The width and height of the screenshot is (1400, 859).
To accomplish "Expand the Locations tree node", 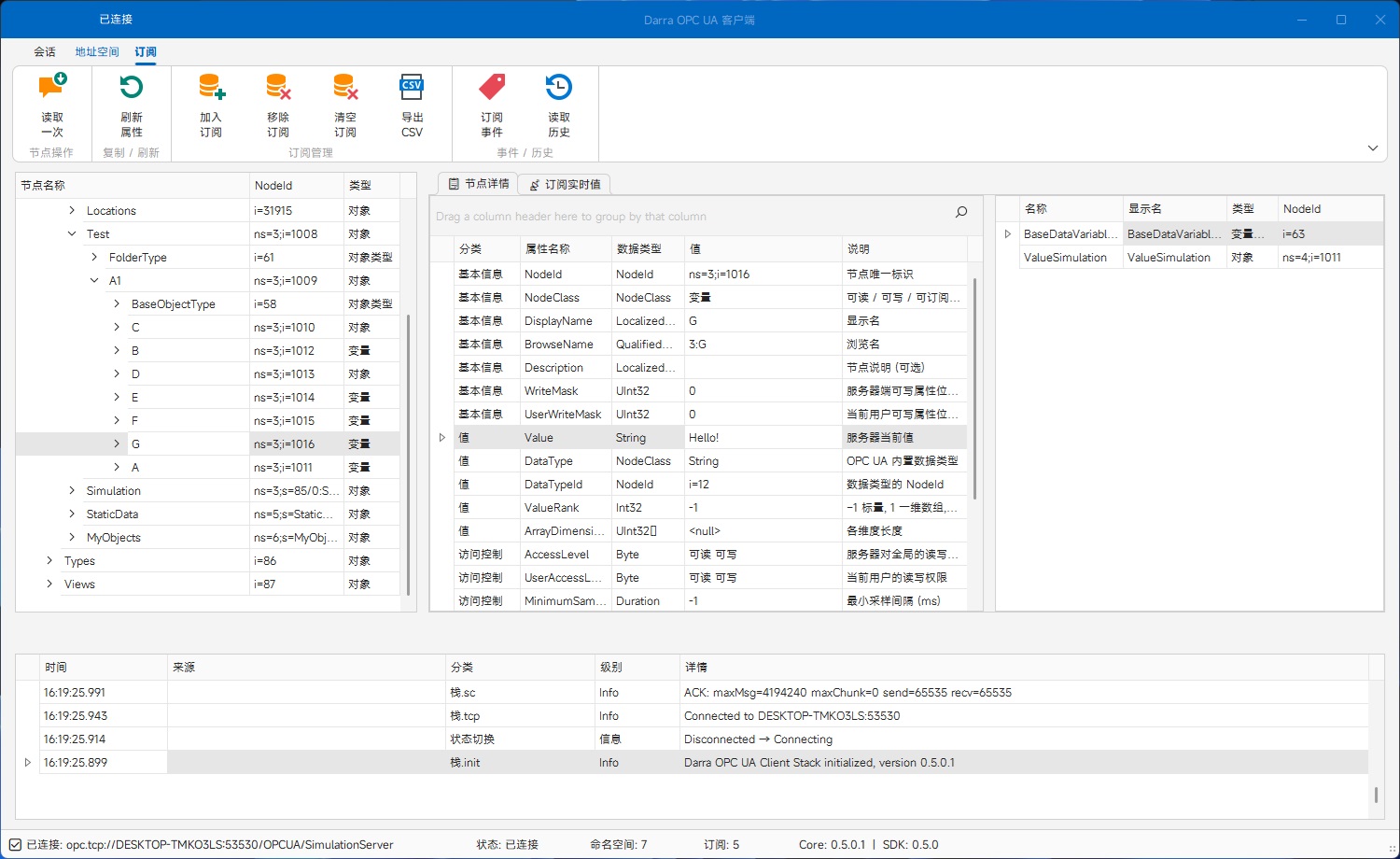I will (72, 211).
